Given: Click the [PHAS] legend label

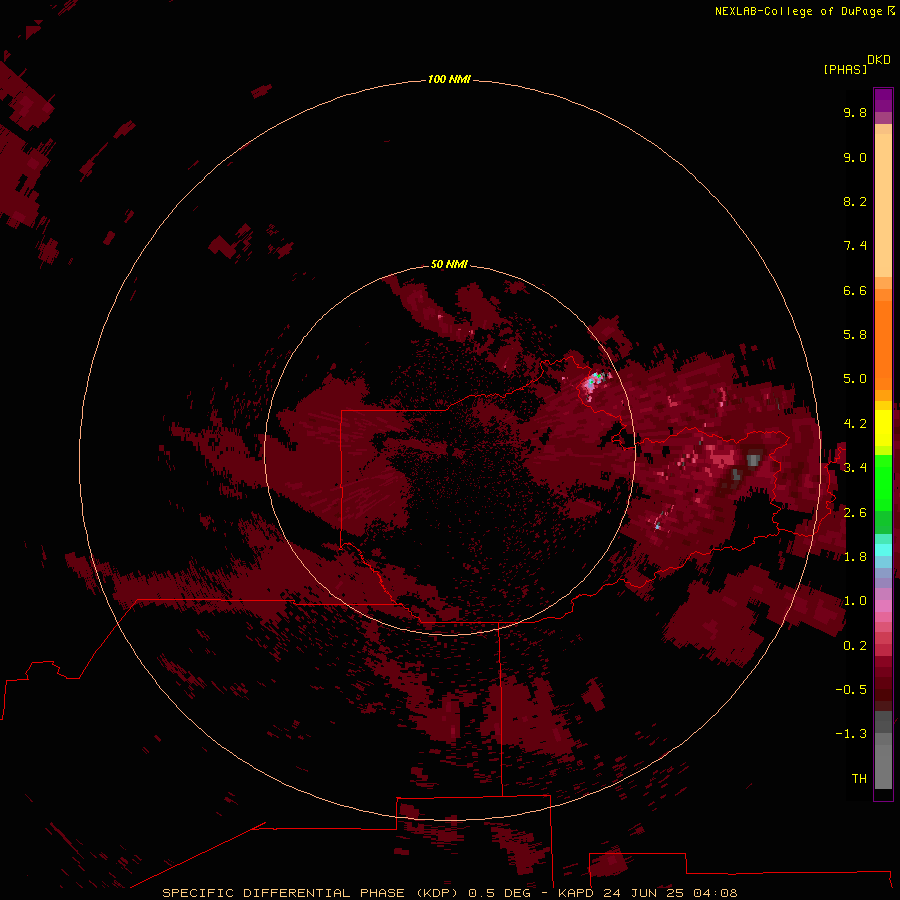Looking at the screenshot, I should [845, 69].
